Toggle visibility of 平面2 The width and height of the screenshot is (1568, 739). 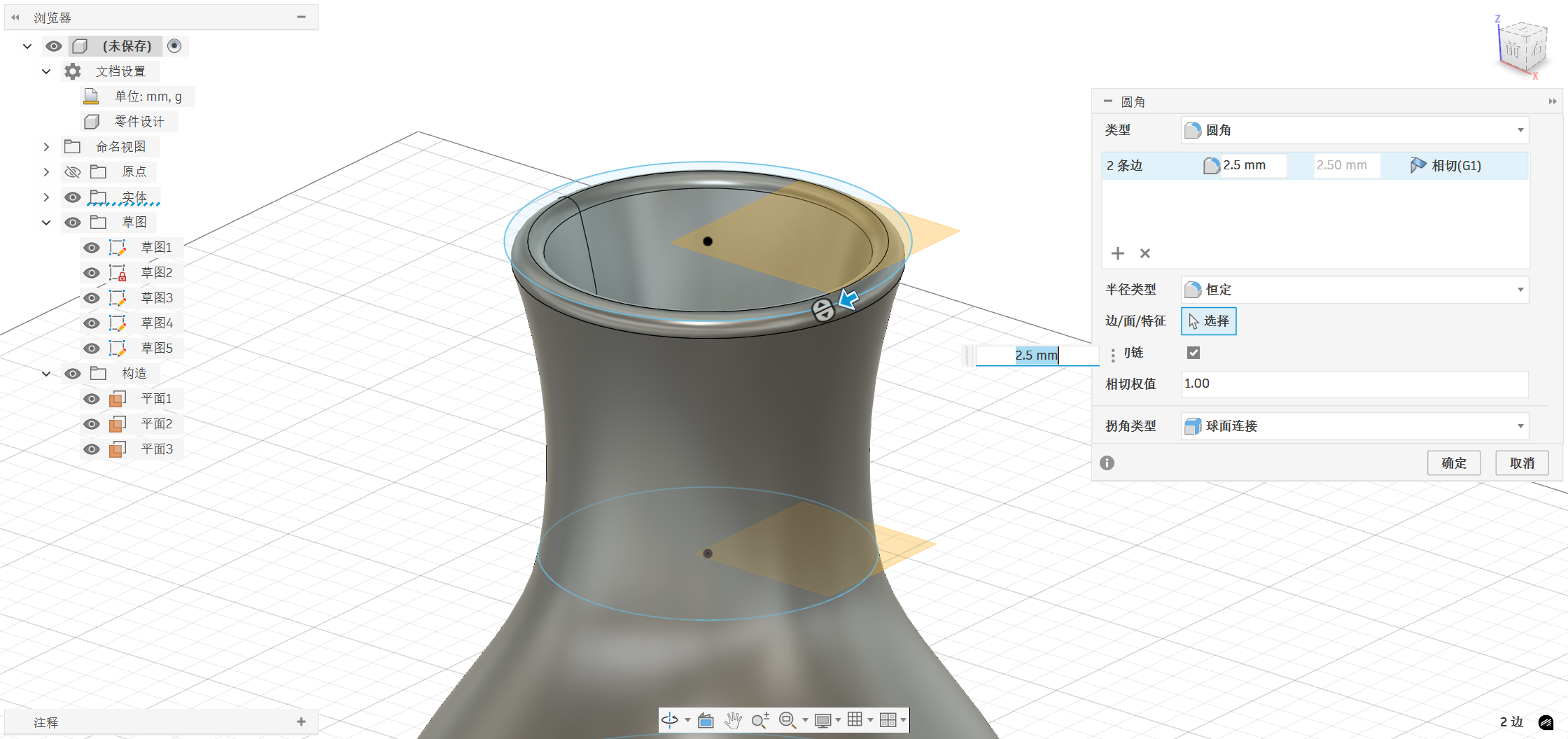91,424
